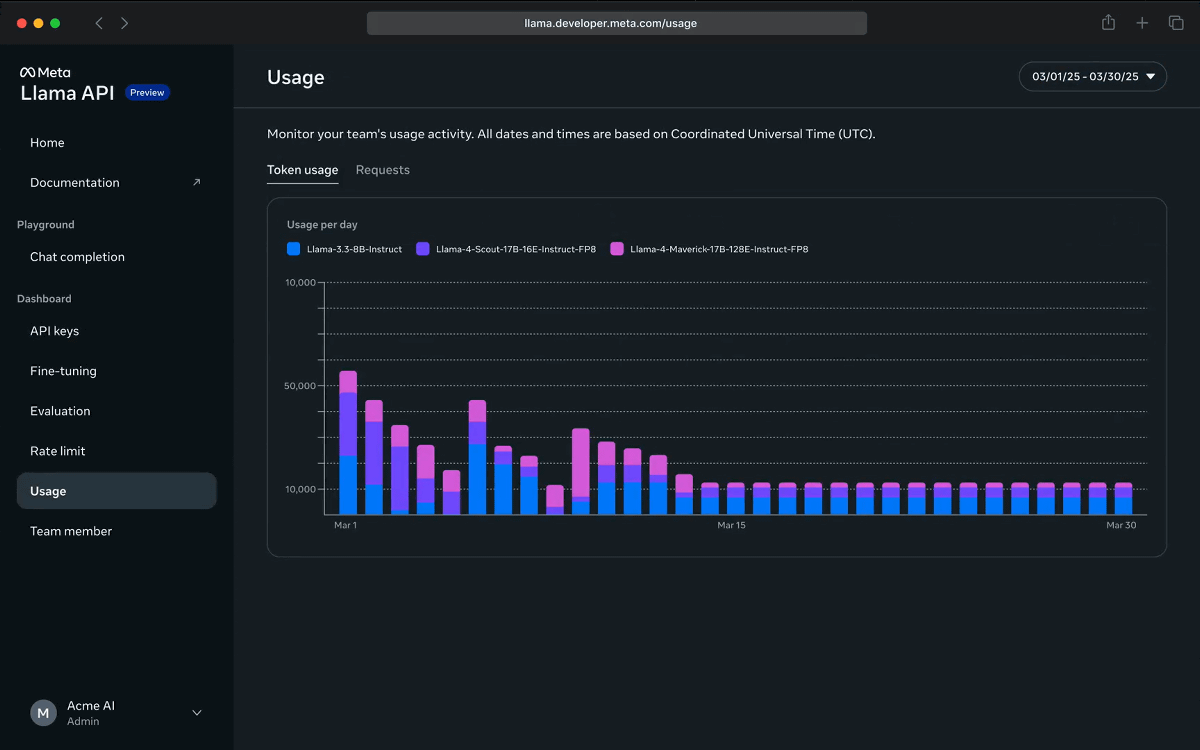Click the Preview badge

click(x=147, y=93)
